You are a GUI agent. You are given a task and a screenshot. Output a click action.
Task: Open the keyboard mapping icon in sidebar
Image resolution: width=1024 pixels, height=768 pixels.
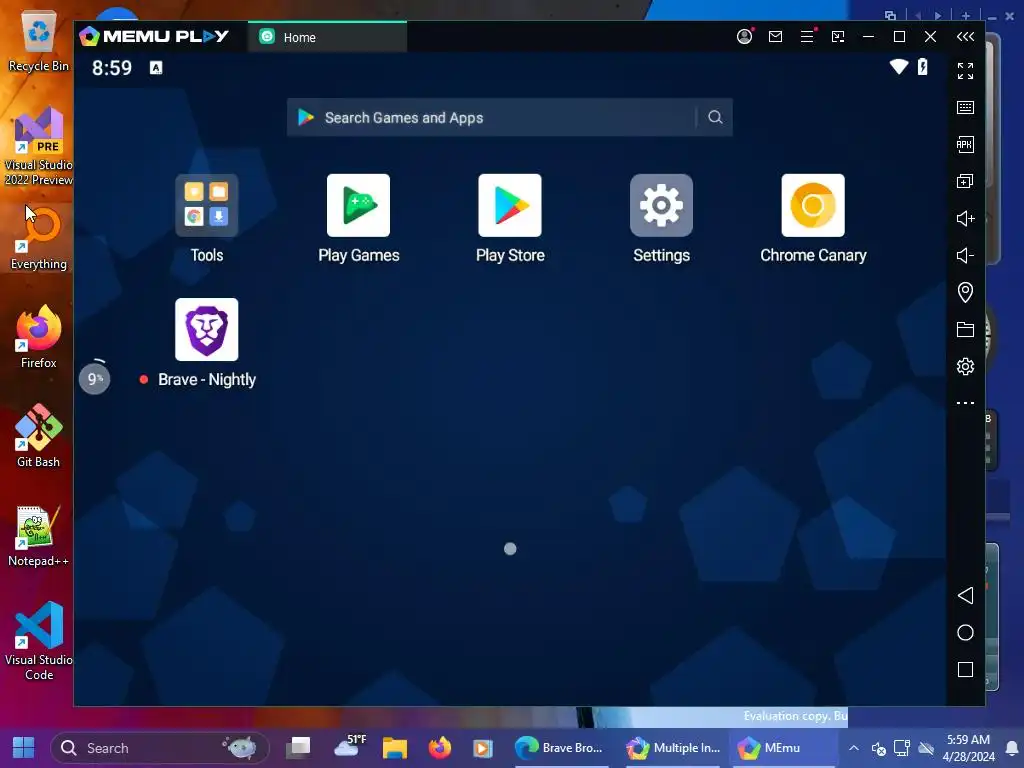965,108
